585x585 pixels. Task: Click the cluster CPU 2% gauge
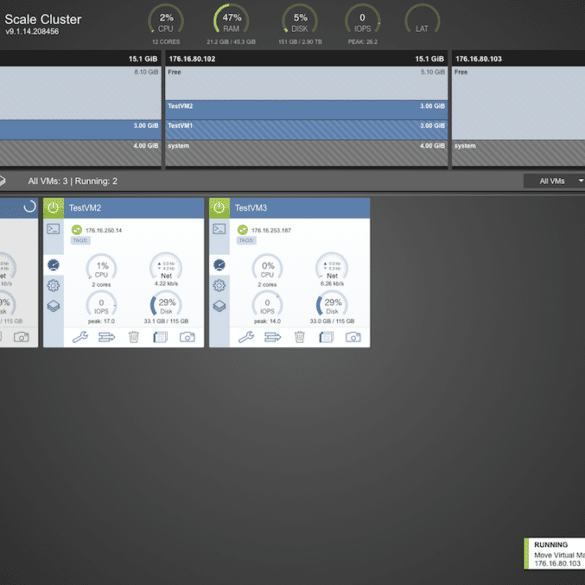pos(166,20)
